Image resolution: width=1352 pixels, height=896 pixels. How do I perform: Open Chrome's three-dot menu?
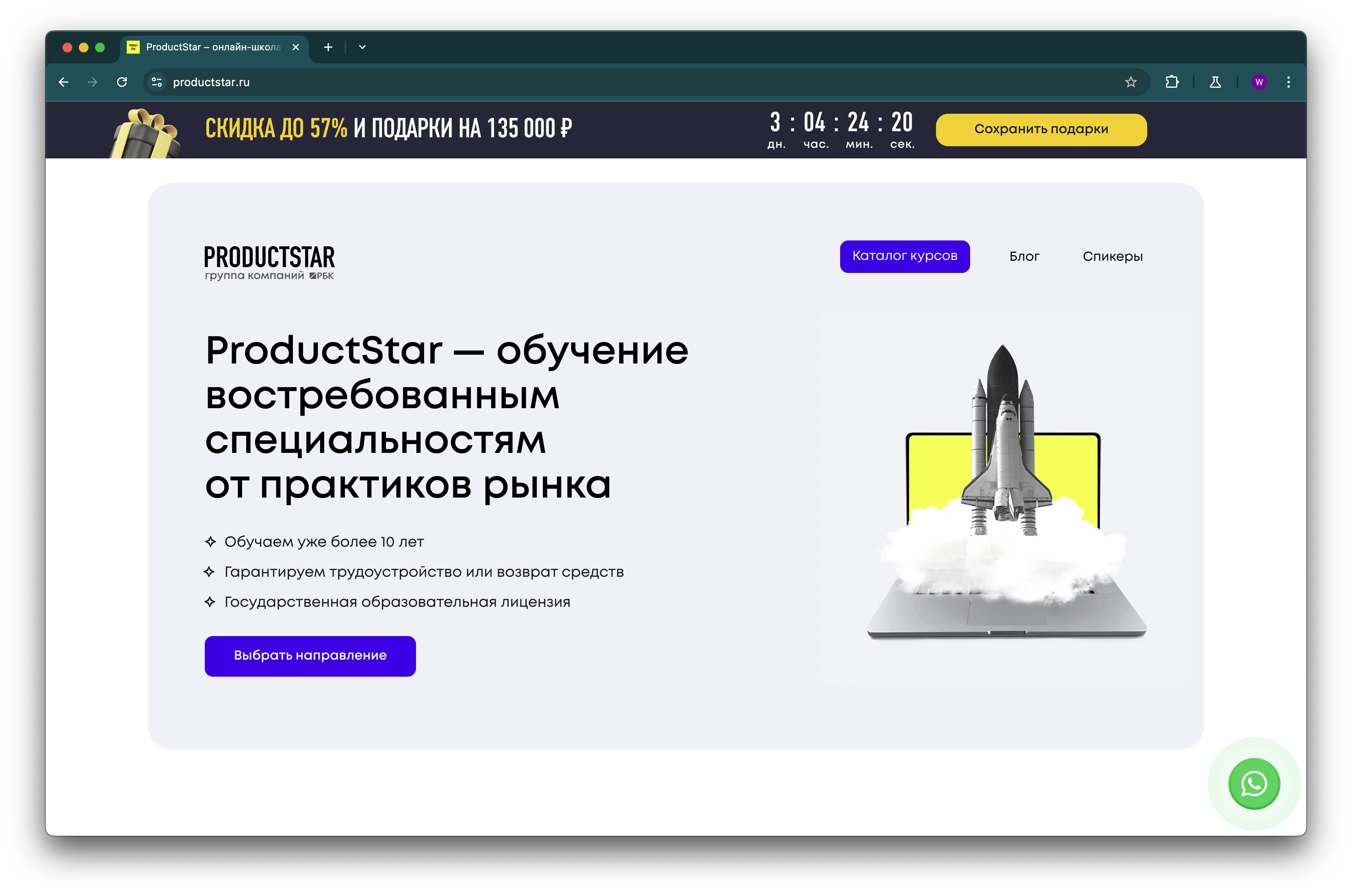(x=1289, y=82)
